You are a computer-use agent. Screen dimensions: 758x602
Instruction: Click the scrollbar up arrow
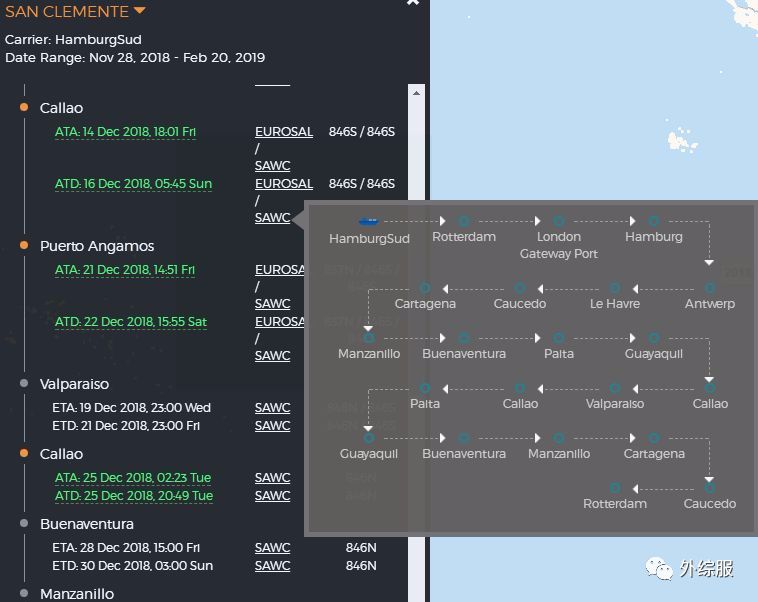point(416,92)
